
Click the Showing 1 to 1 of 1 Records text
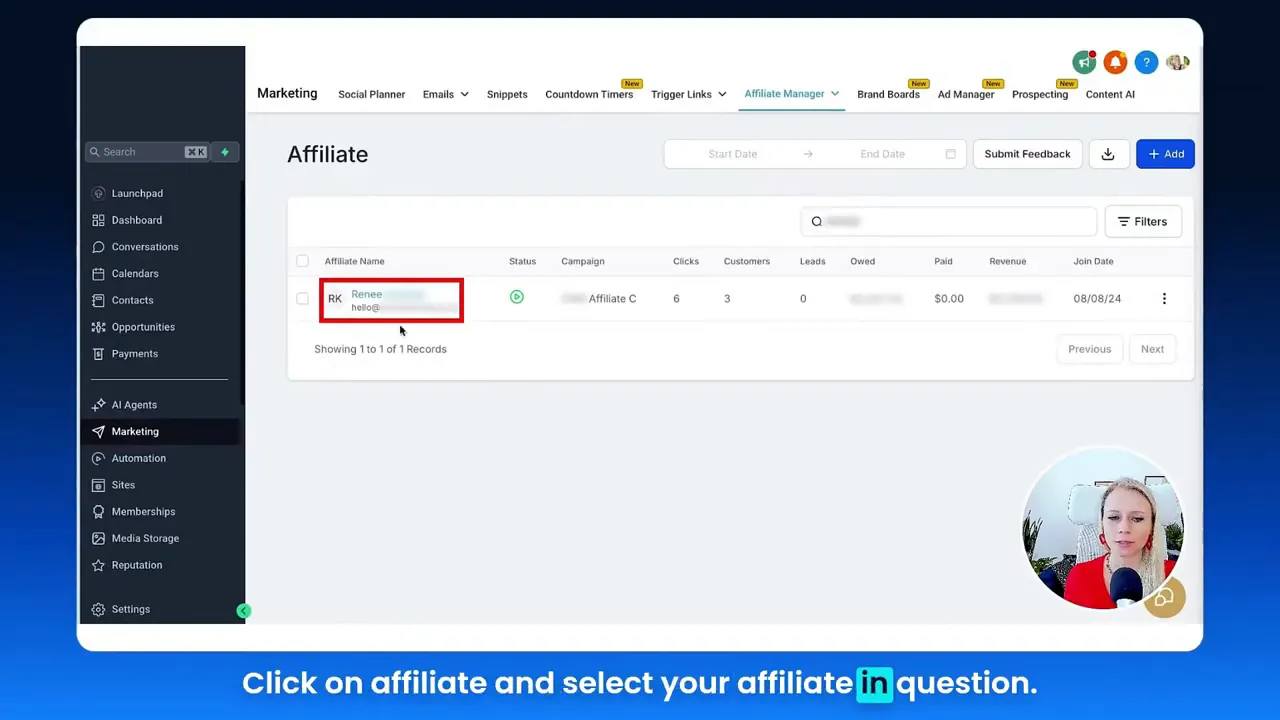[x=380, y=349]
